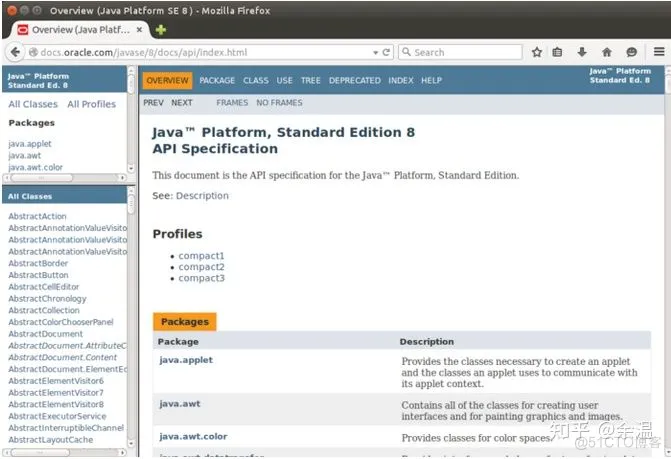Viewport: 671px width, 459px height.
Task: Open URL history dropdown arrow in address bar
Action: pyautogui.click(x=375, y=53)
